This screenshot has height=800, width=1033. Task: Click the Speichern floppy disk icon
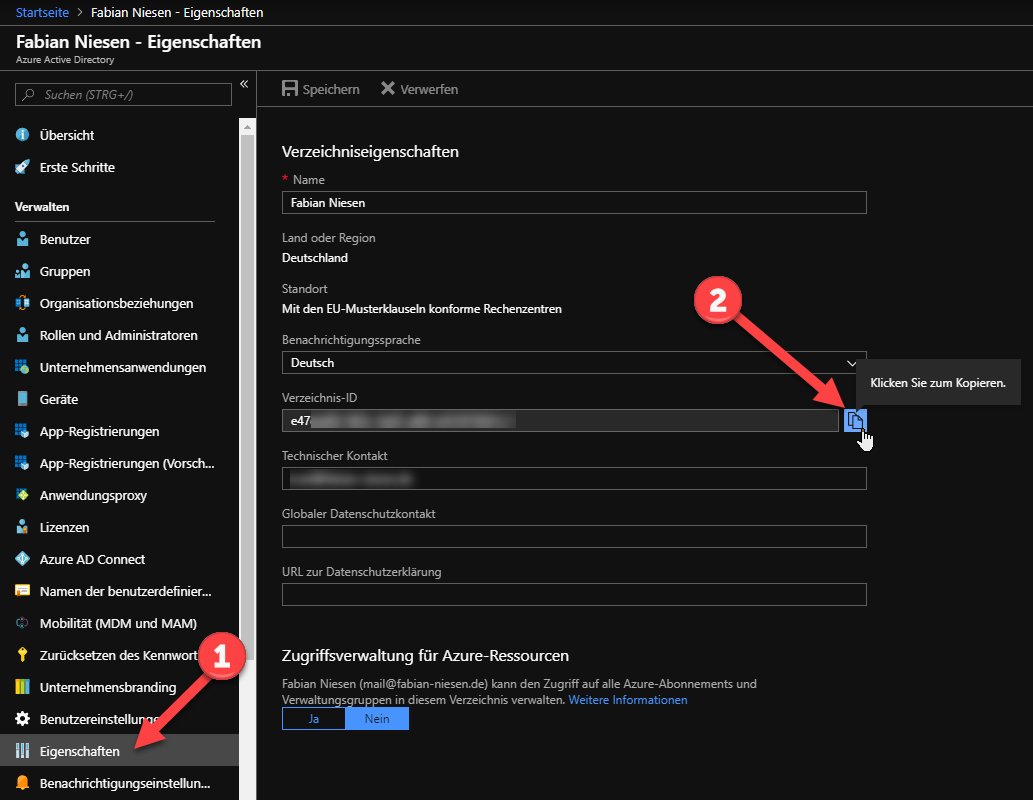(x=290, y=88)
